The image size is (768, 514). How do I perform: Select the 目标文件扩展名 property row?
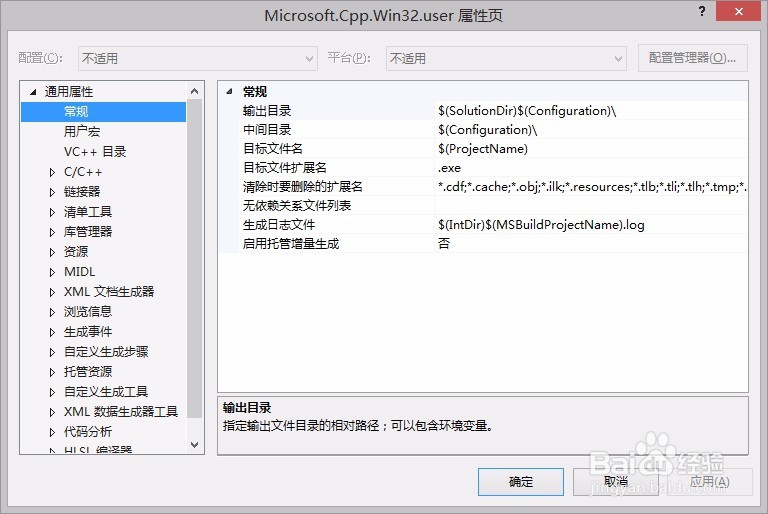pos(493,168)
